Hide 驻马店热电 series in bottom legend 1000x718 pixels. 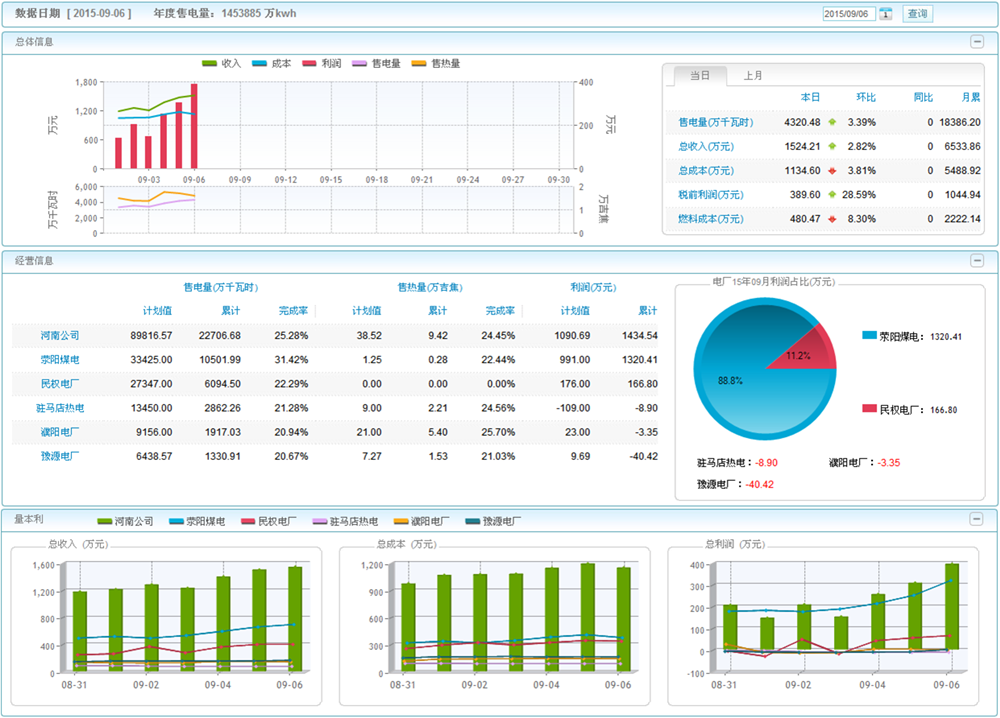tap(320, 521)
